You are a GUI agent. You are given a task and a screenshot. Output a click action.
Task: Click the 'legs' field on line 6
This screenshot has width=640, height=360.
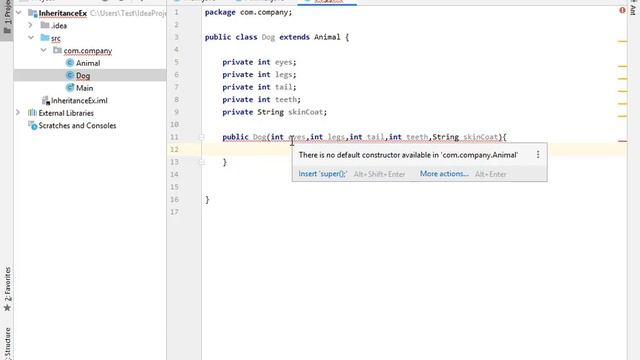click(284, 75)
